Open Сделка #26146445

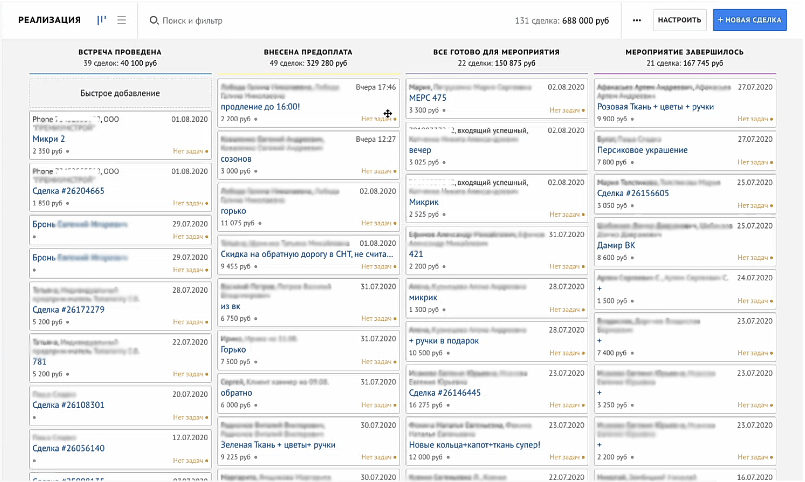point(445,393)
